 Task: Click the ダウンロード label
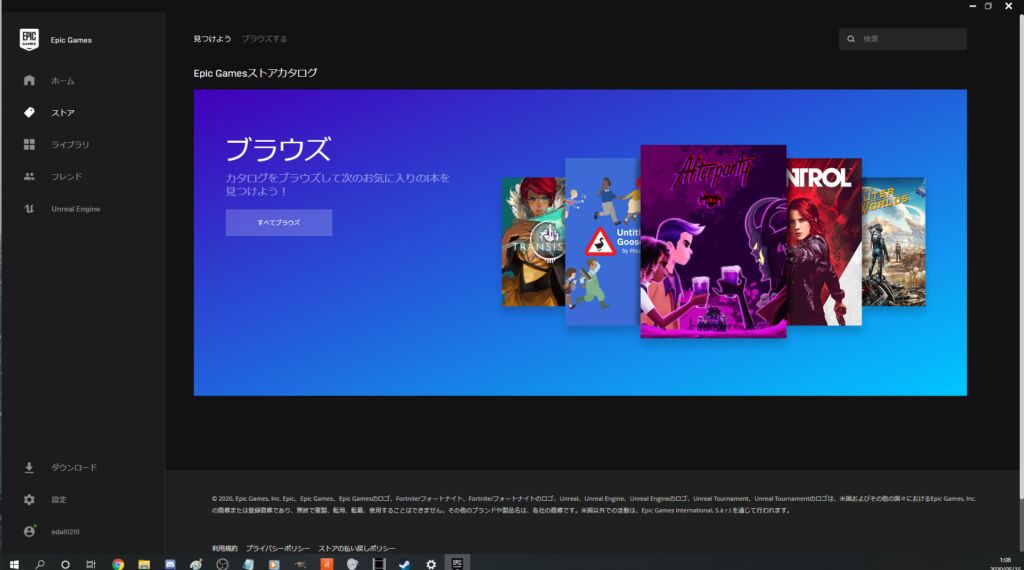tap(74, 467)
